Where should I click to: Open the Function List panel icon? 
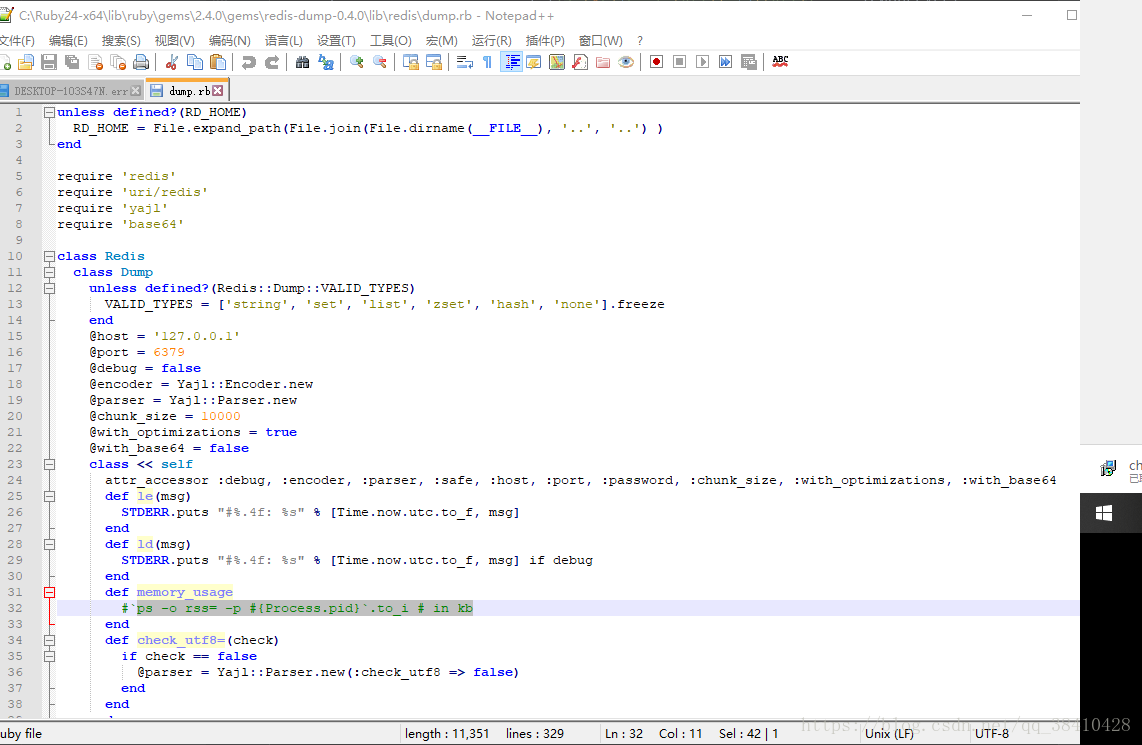tap(580, 63)
